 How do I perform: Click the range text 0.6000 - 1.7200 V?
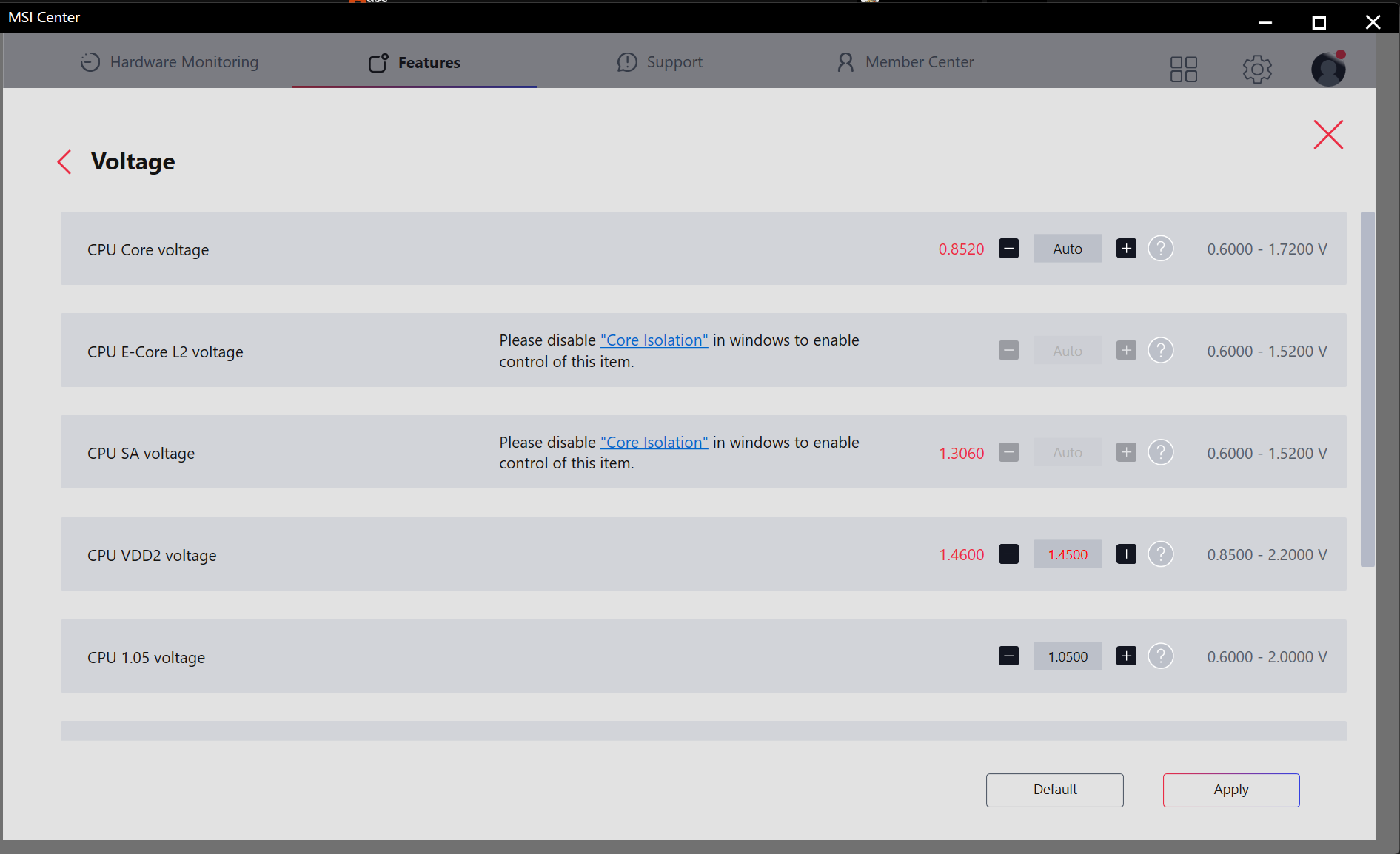click(1267, 249)
